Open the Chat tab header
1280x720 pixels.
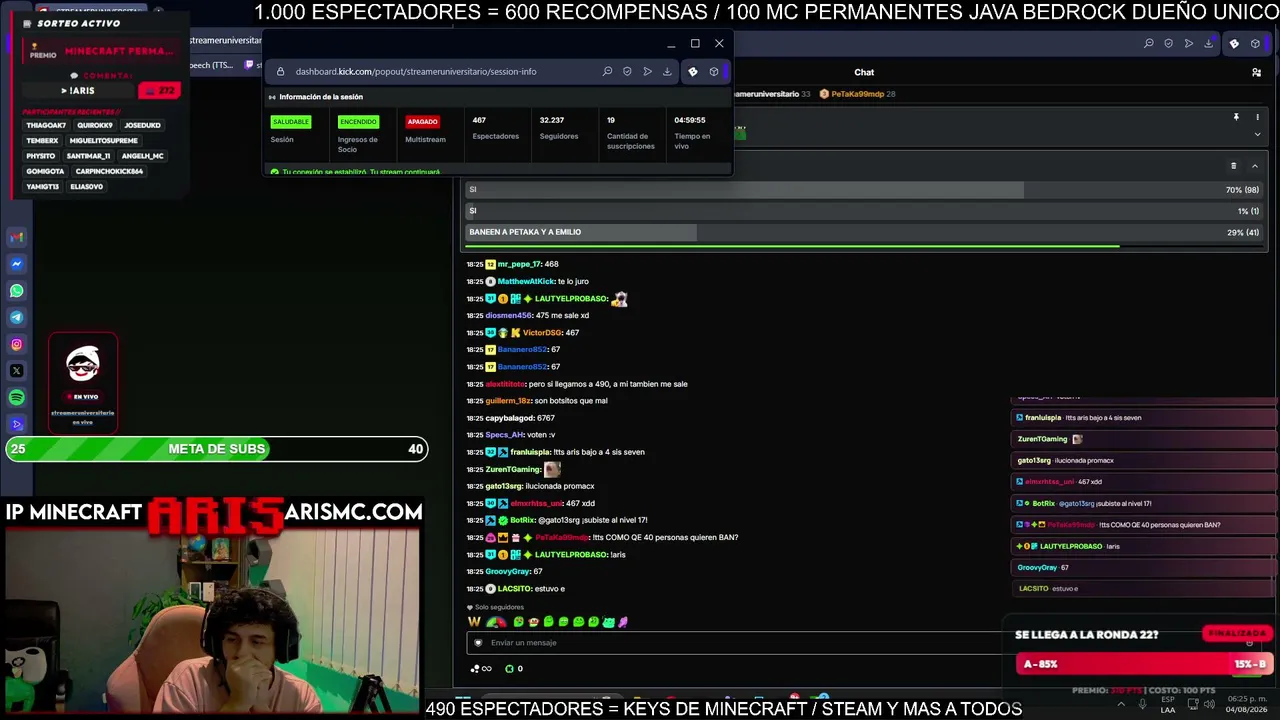[x=864, y=72]
